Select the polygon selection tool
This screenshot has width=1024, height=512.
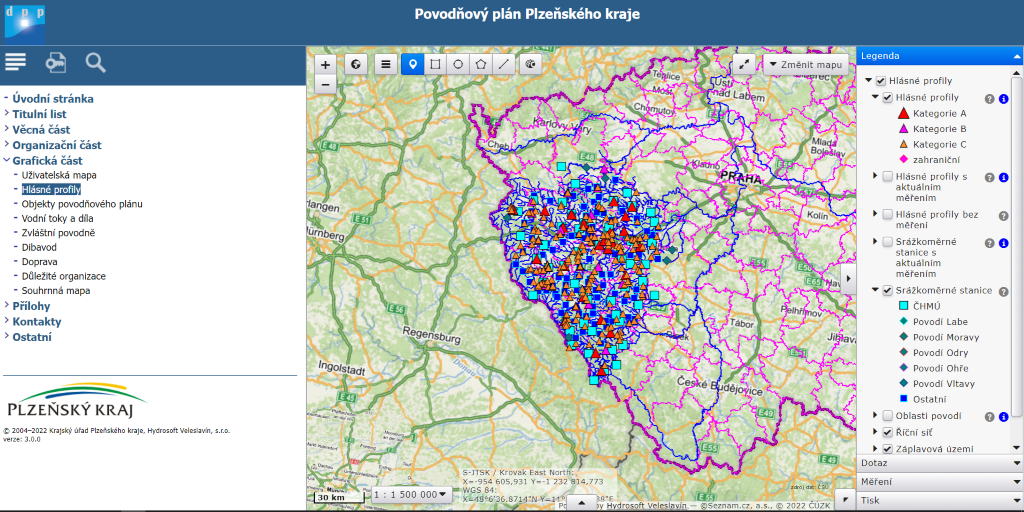coord(481,64)
